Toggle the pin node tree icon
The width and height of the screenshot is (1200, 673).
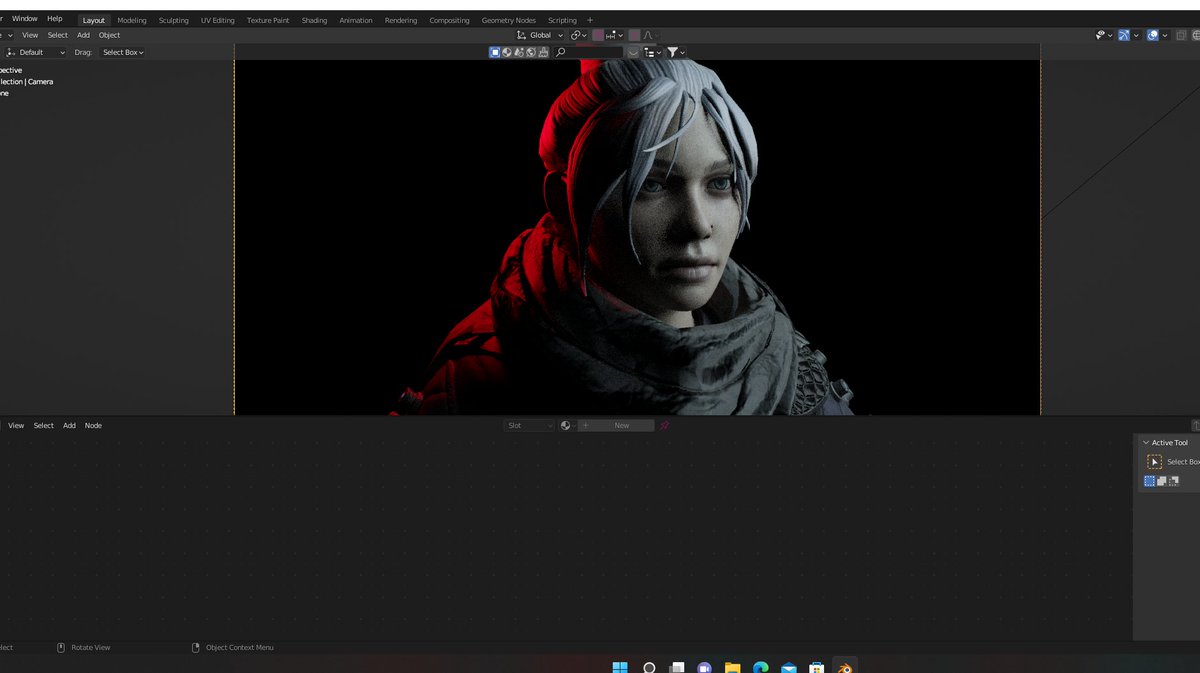pyautogui.click(x=665, y=425)
